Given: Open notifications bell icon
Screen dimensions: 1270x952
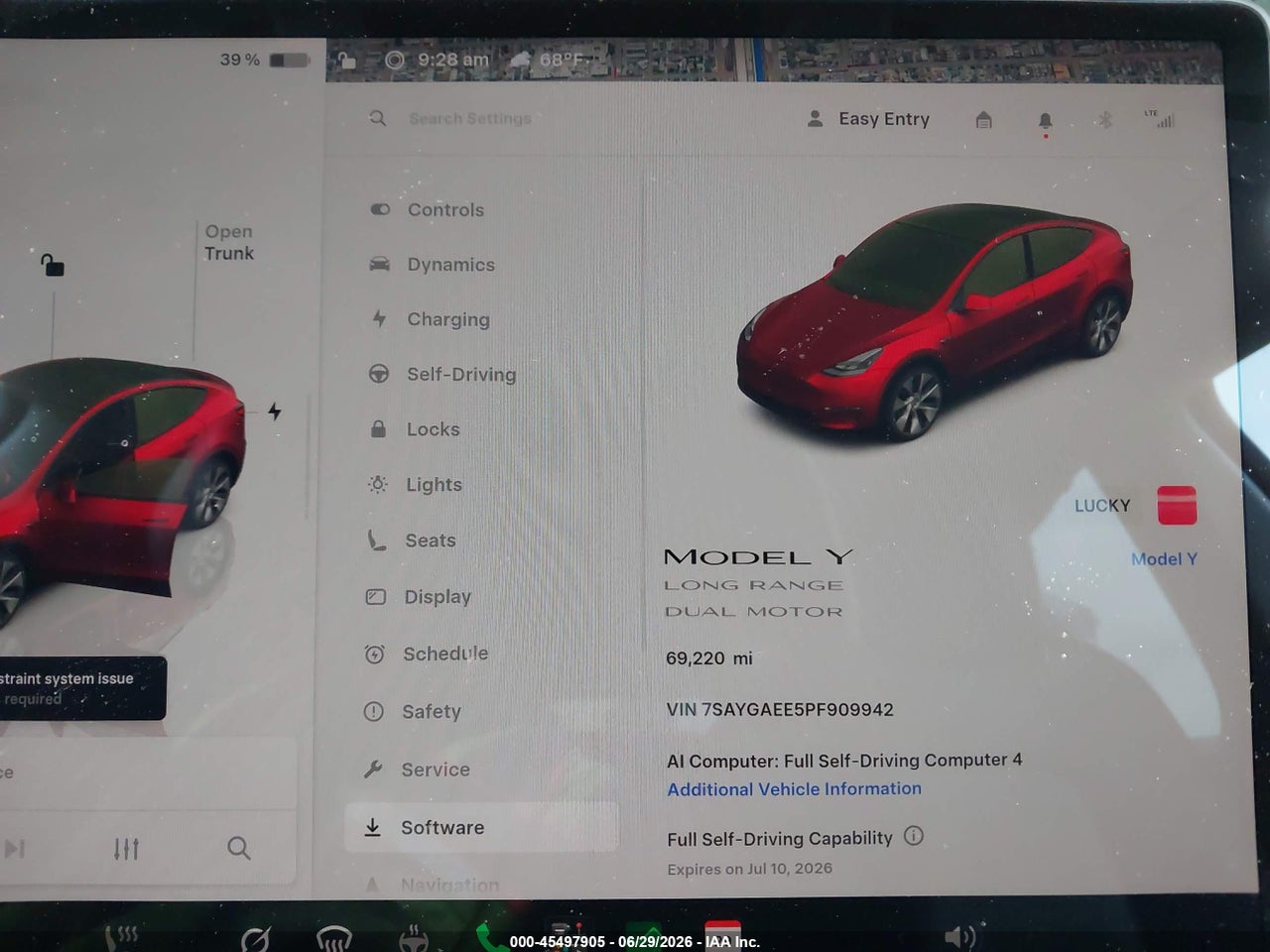Looking at the screenshot, I should [1045, 121].
